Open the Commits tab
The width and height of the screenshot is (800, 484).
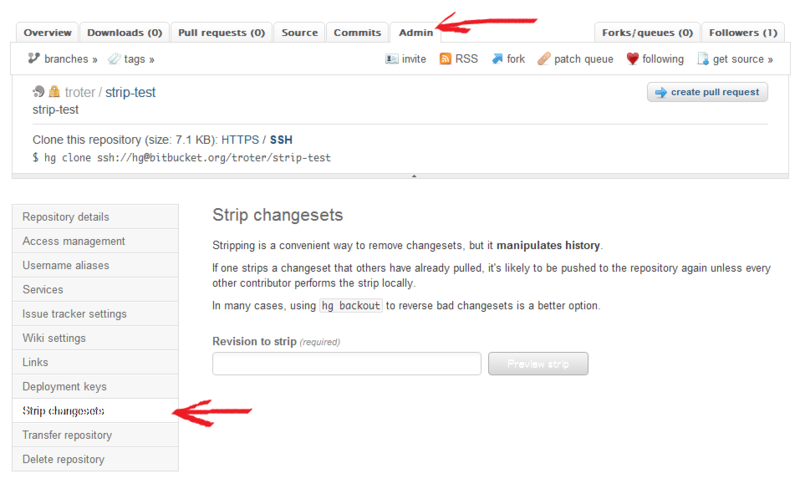point(357,33)
